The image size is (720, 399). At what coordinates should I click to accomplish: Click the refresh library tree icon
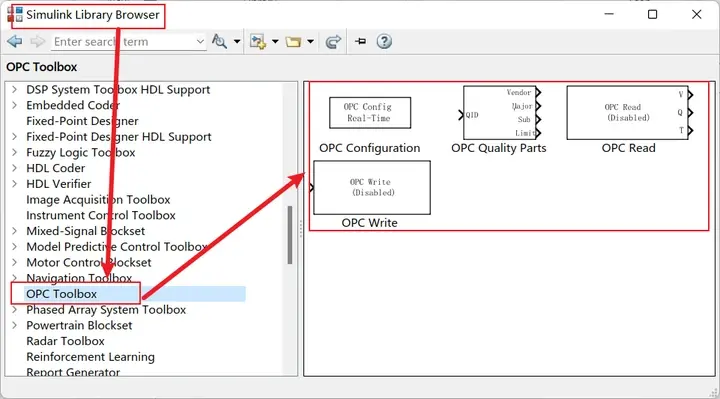(x=333, y=42)
